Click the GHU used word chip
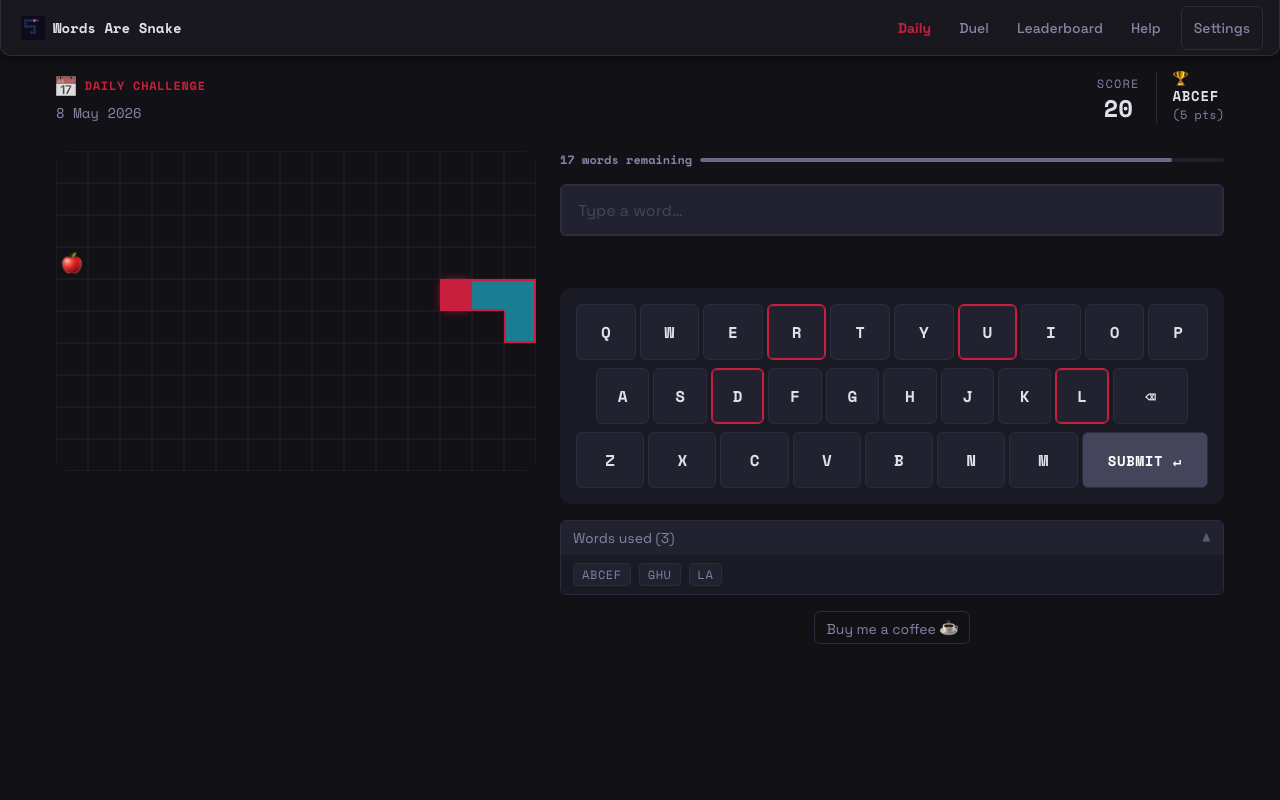The height and width of the screenshot is (800, 1280). [x=660, y=575]
